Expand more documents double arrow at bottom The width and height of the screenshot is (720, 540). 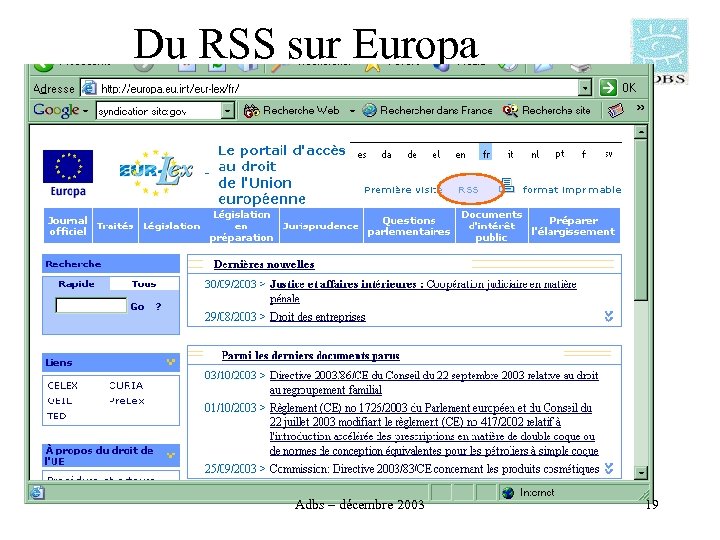[x=609, y=468]
